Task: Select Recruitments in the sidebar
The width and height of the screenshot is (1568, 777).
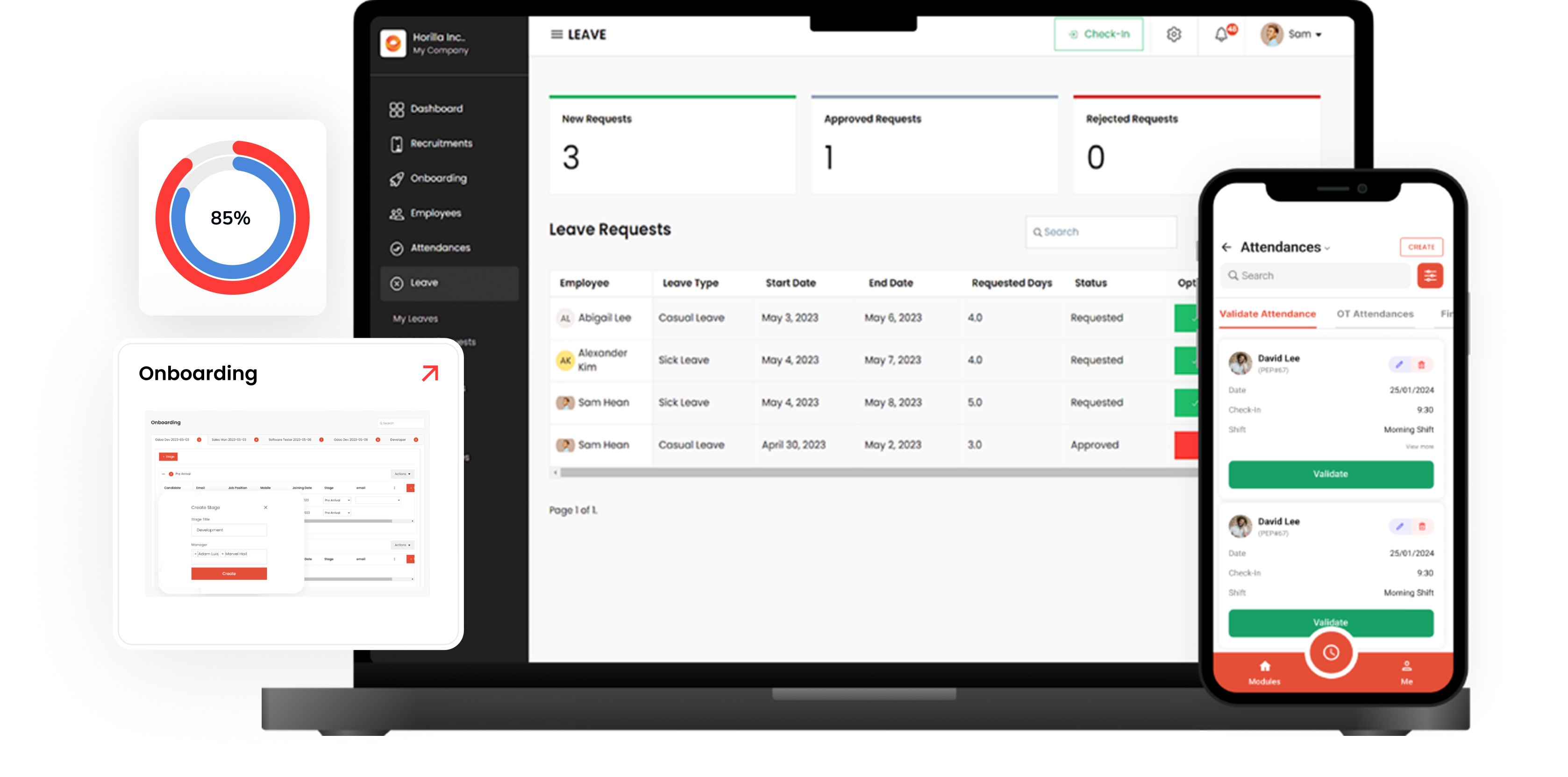Action: tap(441, 143)
